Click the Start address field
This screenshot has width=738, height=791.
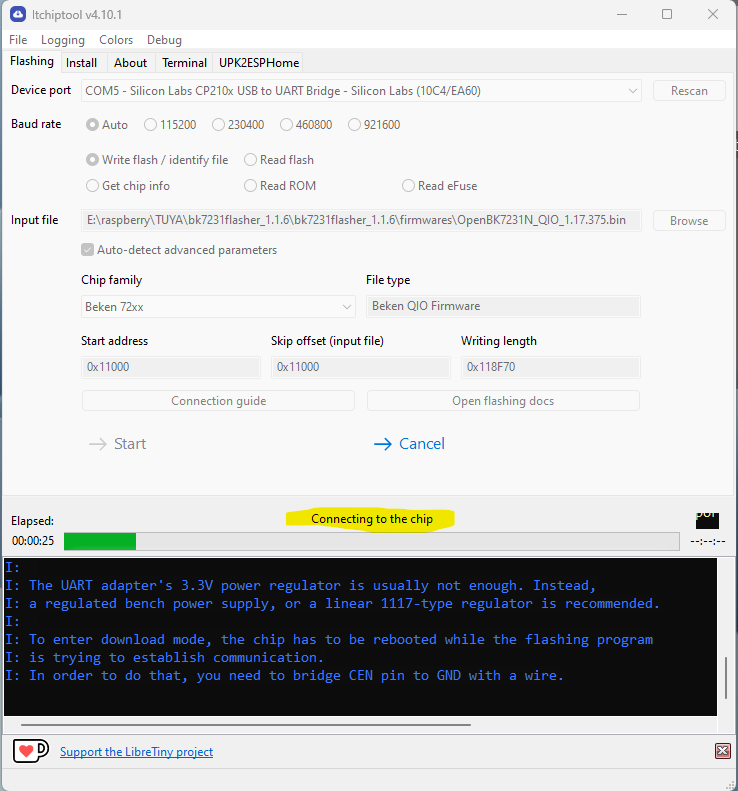pyautogui.click(x=171, y=367)
